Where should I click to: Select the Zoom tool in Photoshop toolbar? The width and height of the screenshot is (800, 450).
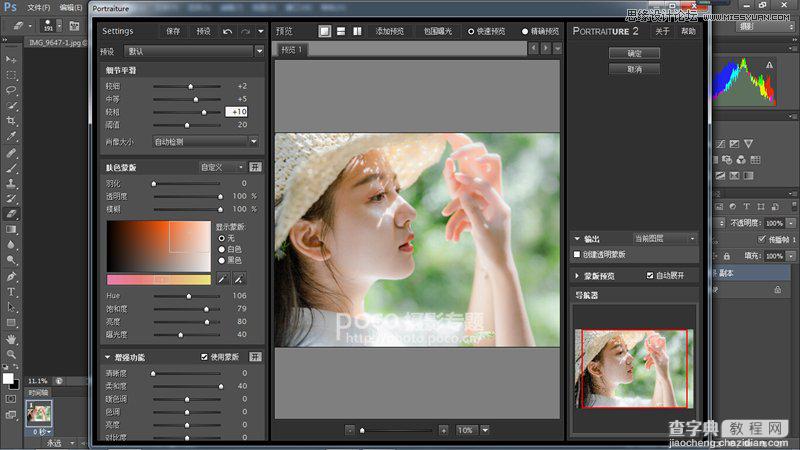pyautogui.click(x=11, y=354)
